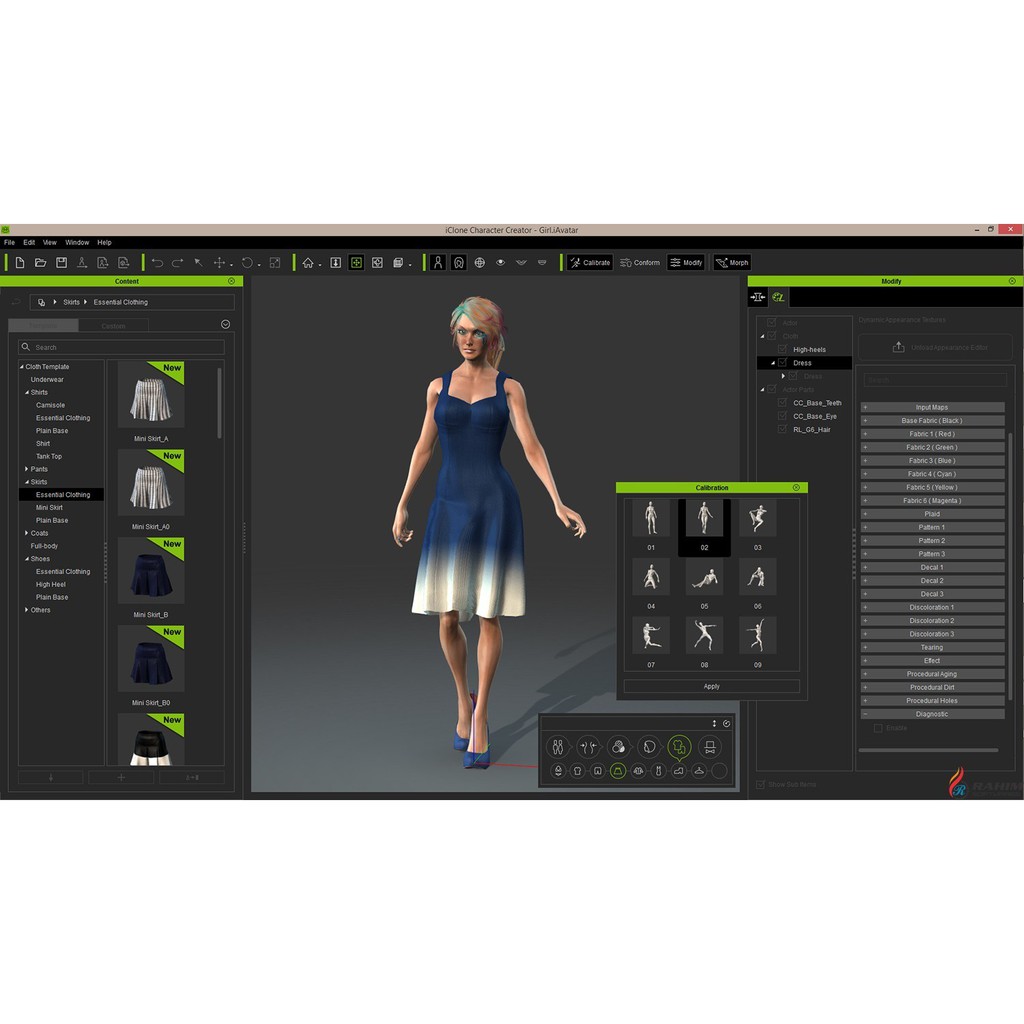Select the green skirt category icon
Screen dimensions: 1024x1024
(x=618, y=771)
